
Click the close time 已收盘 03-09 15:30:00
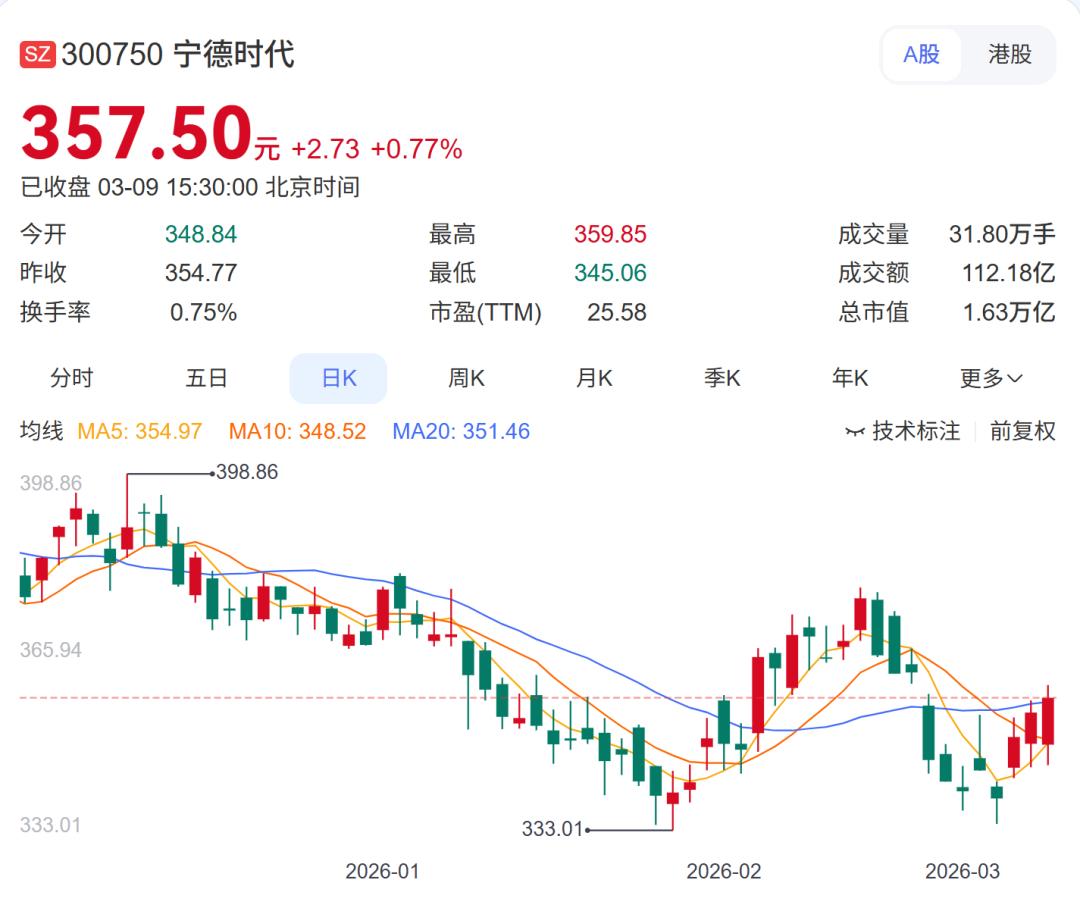[x=139, y=187]
